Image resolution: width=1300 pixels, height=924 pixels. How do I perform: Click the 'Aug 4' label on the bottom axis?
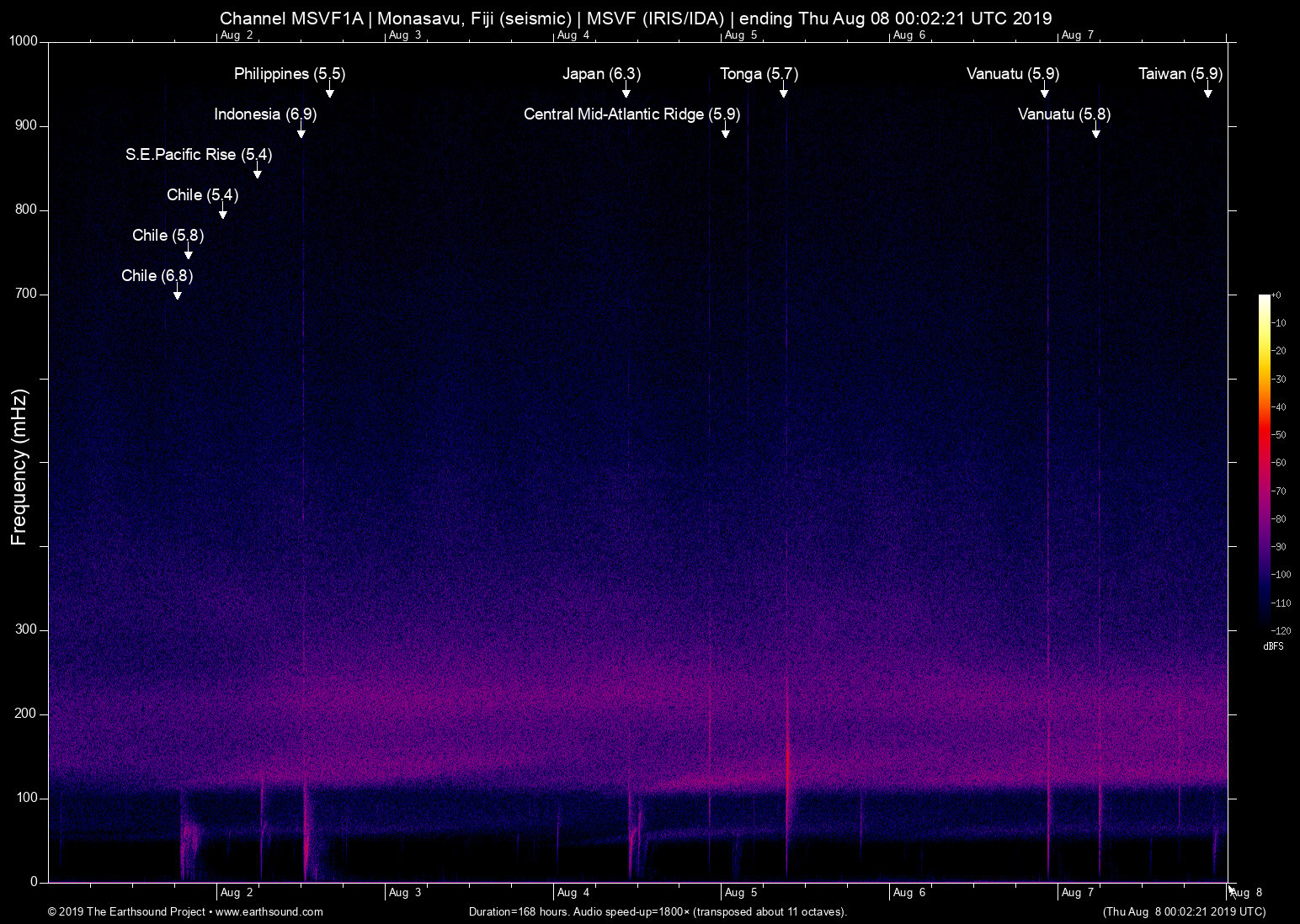(x=573, y=893)
